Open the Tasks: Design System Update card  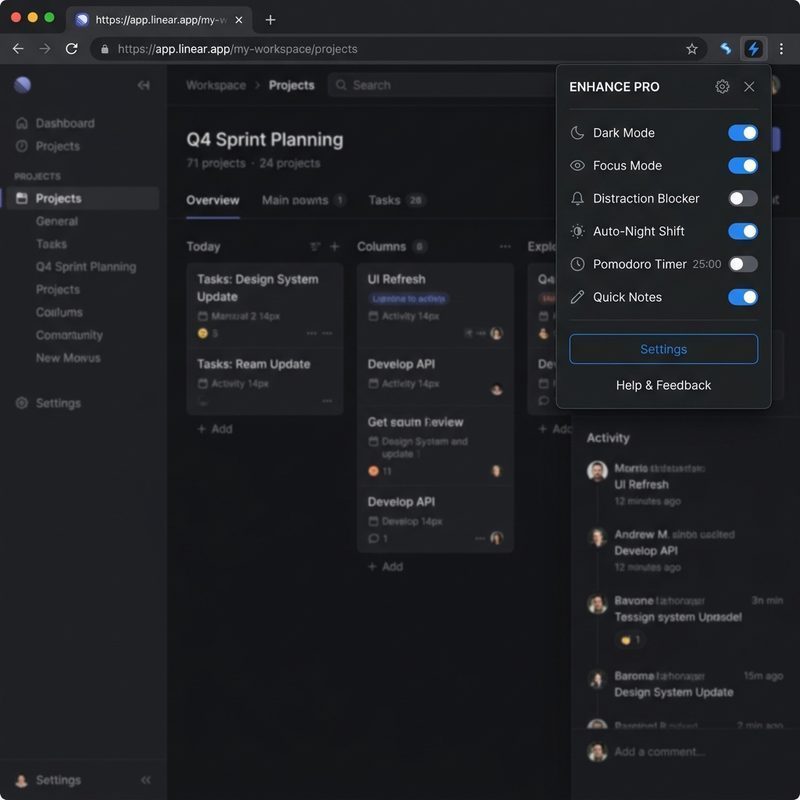click(x=265, y=305)
